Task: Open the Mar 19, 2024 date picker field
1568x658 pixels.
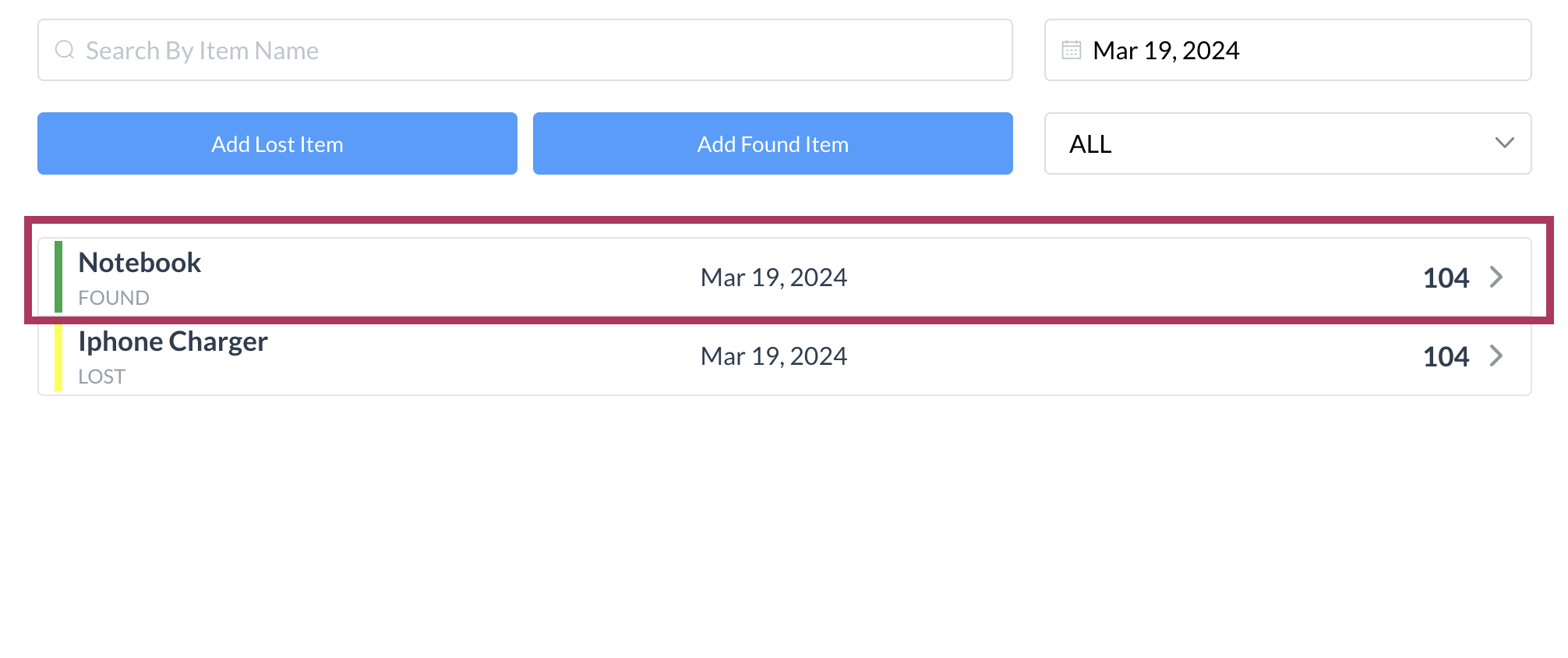Action: pyautogui.click(x=1287, y=49)
